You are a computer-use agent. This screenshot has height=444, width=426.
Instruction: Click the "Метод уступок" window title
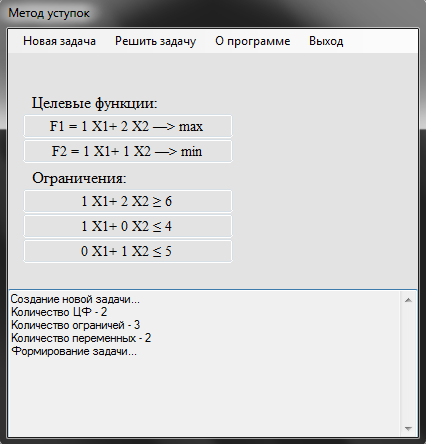coord(49,13)
